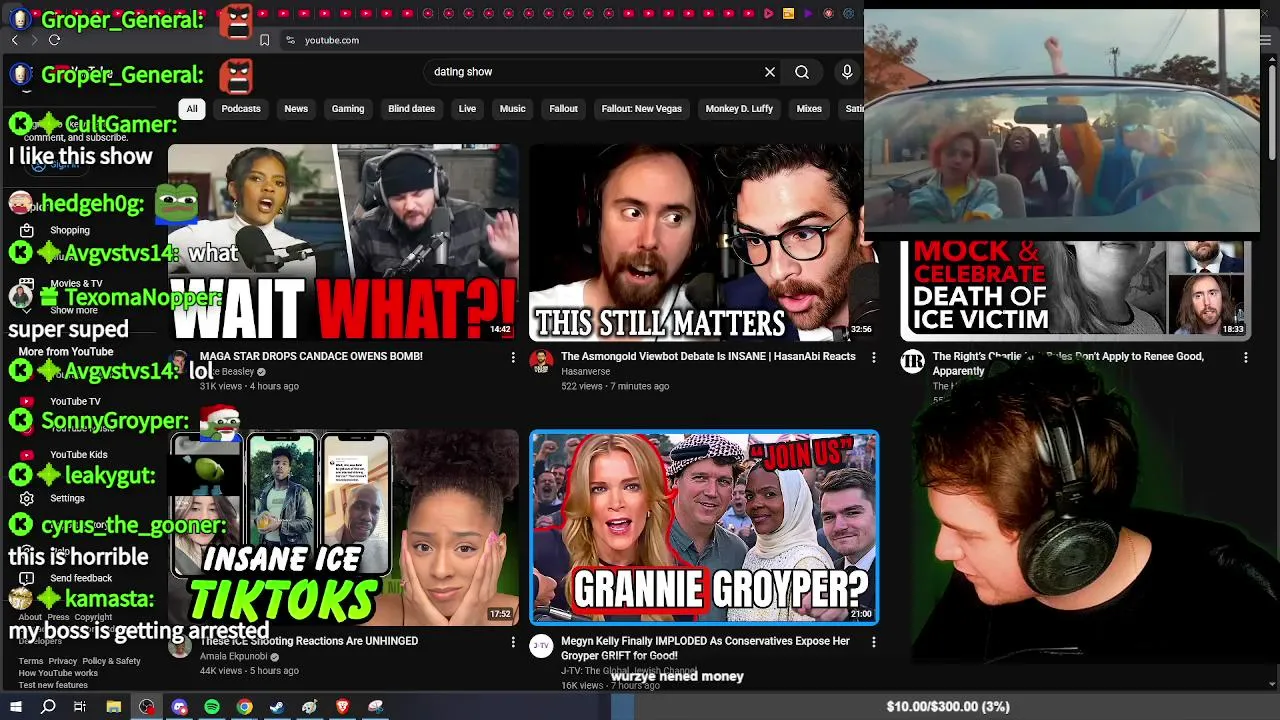
Task: Bookmark this page with the bookmark icon
Action: (x=264, y=40)
